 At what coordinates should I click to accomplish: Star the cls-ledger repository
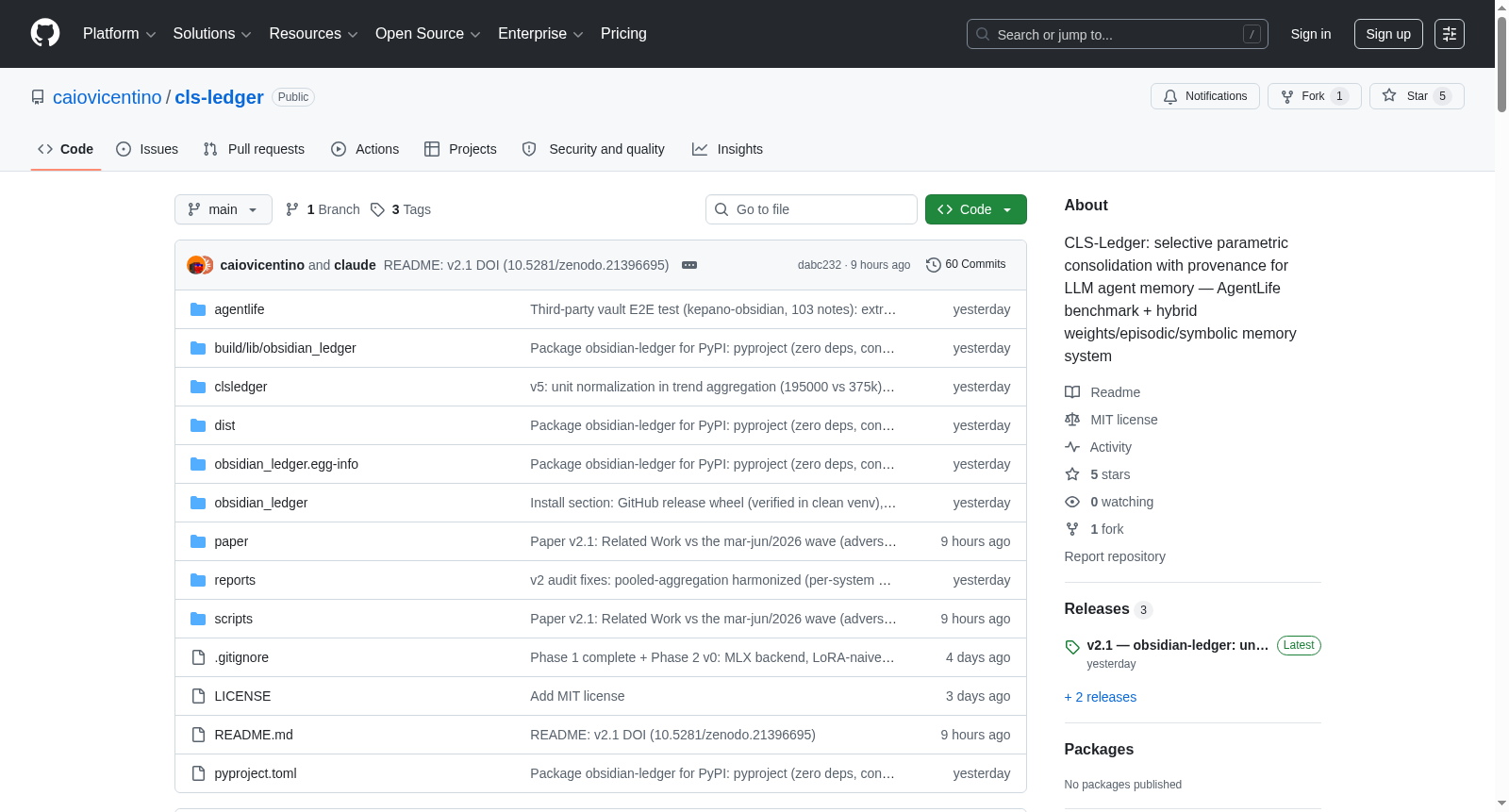click(x=1417, y=96)
